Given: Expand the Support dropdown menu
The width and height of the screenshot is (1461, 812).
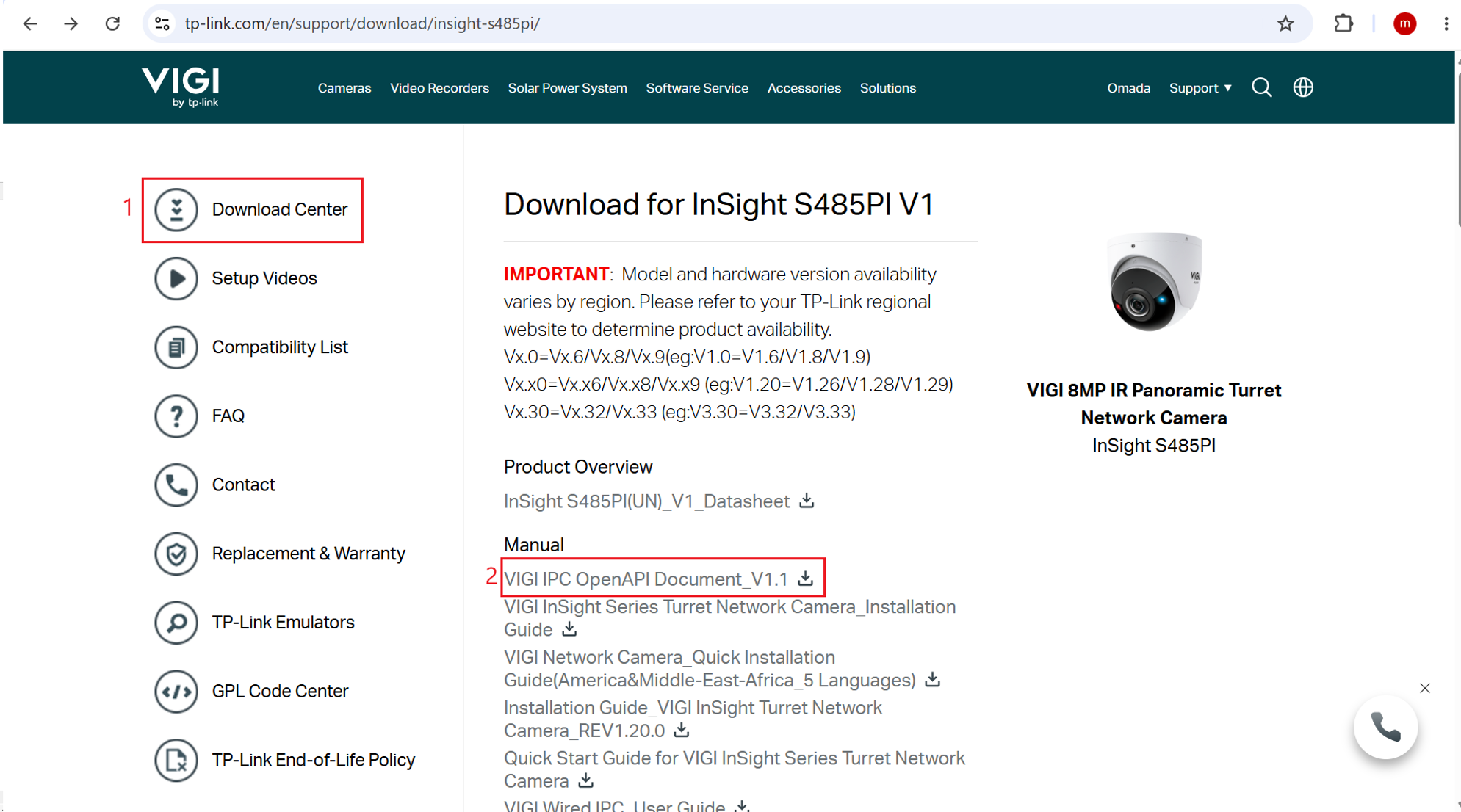Looking at the screenshot, I should coord(1200,88).
